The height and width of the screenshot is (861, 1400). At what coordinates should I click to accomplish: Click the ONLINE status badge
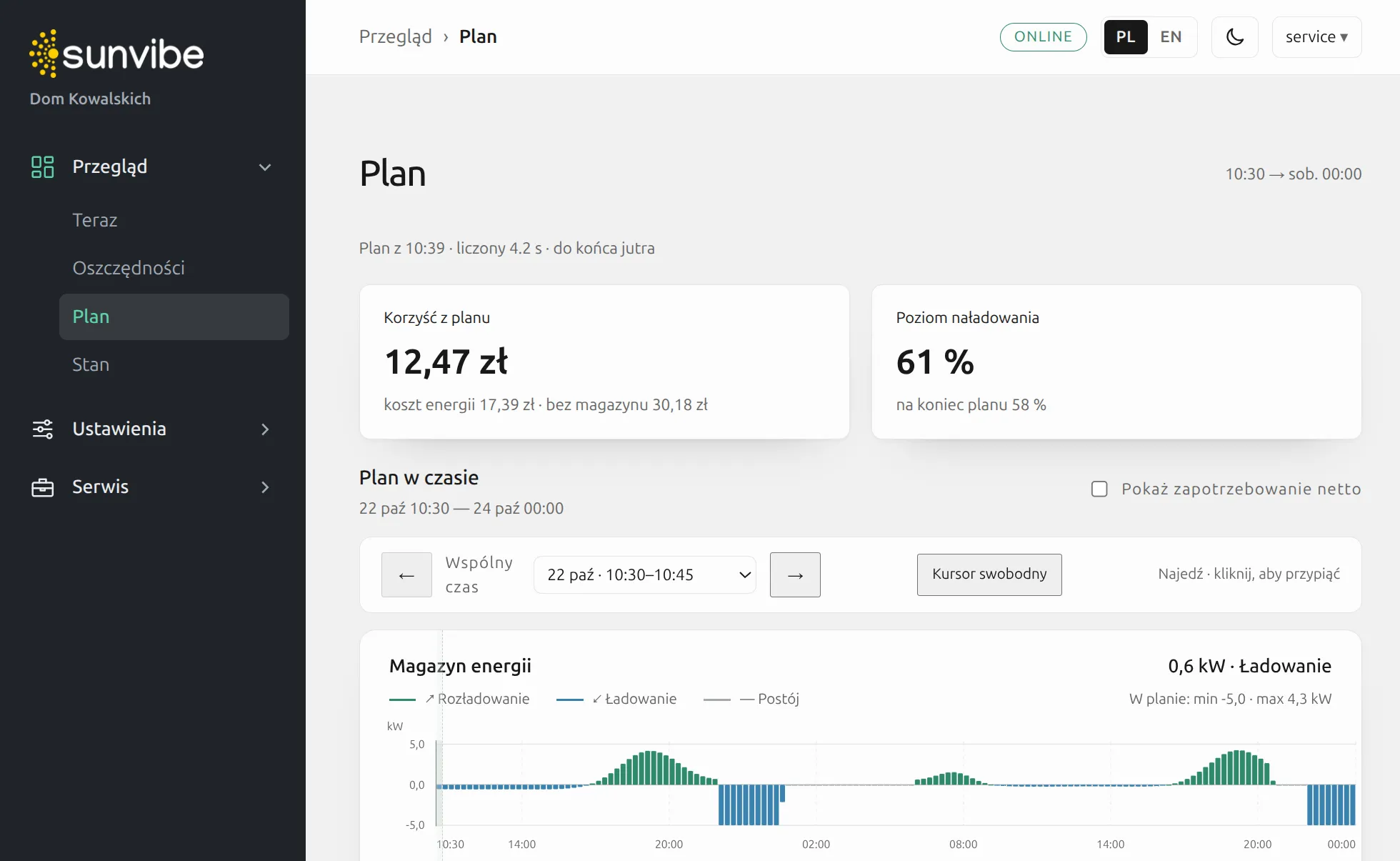click(x=1043, y=37)
